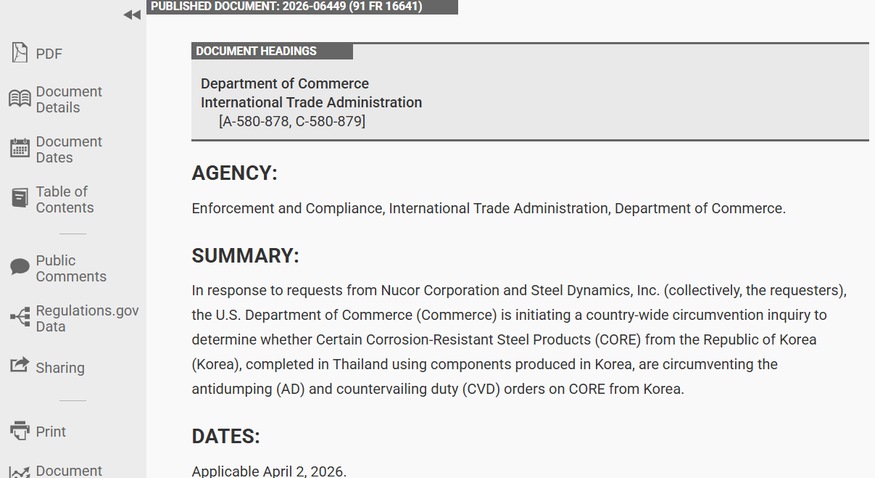
Task: Open Document Details menu item
Action: [69, 99]
